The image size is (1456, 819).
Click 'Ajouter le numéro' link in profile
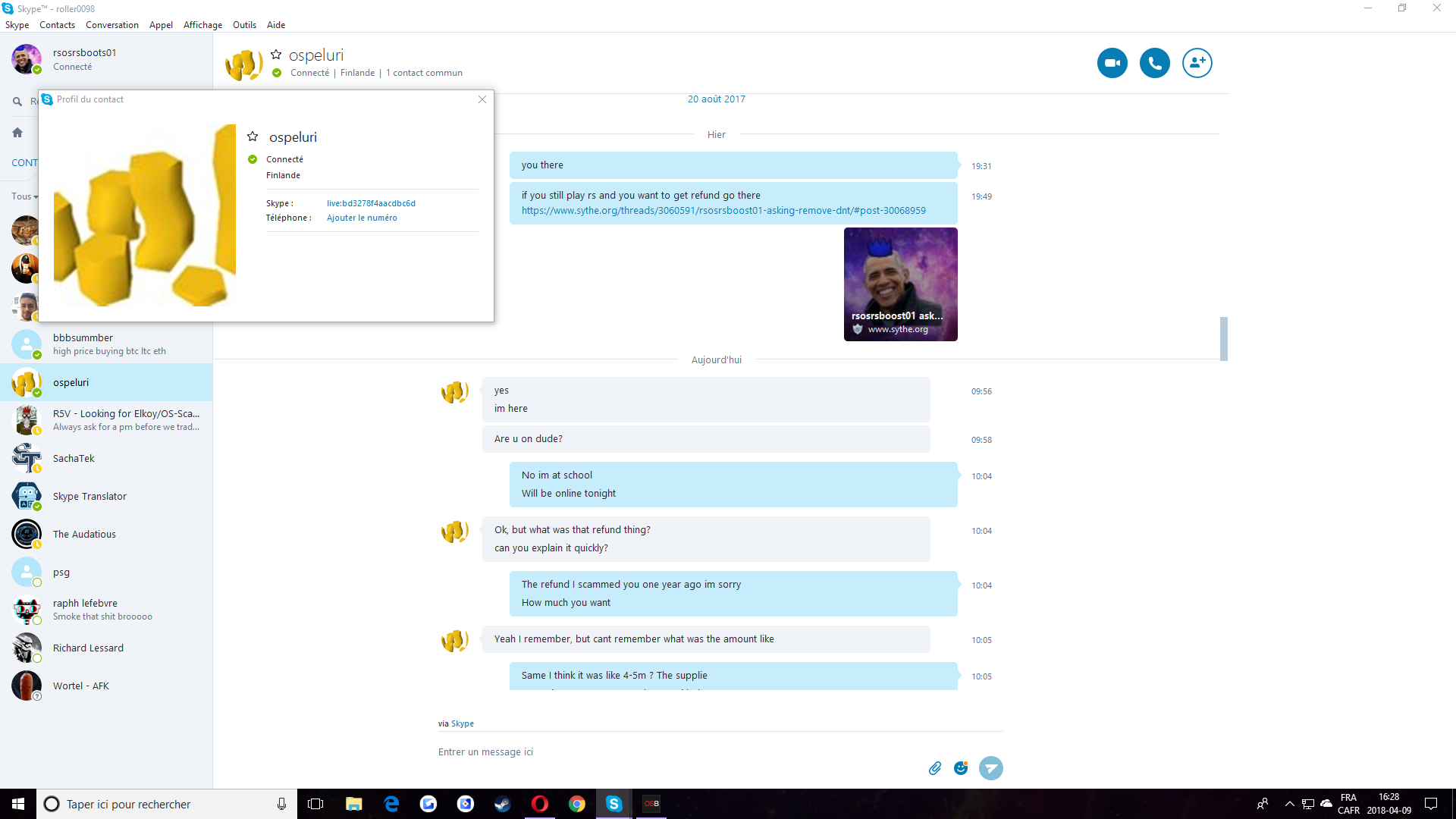(x=362, y=218)
